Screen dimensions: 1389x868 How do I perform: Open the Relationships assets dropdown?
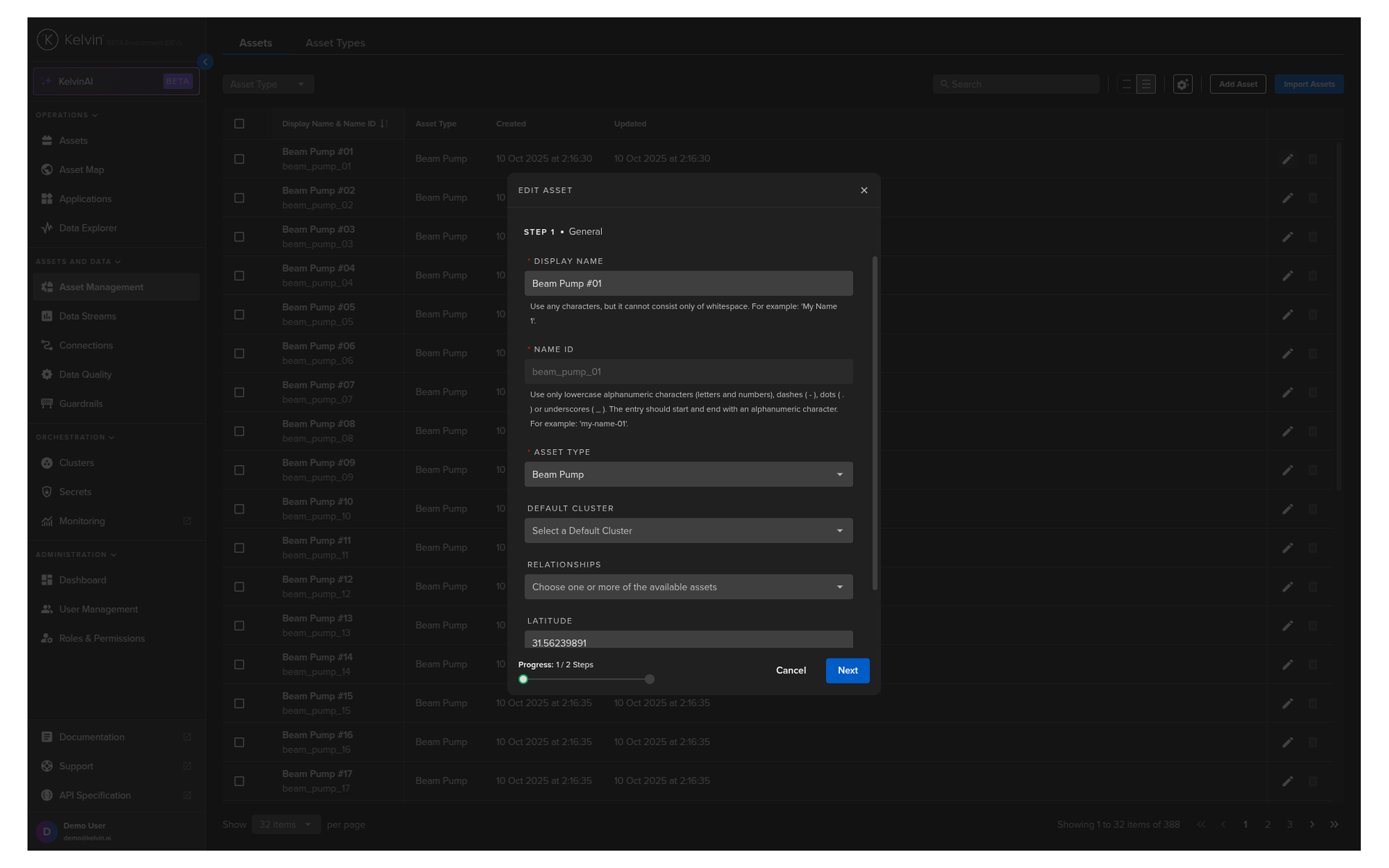click(688, 587)
